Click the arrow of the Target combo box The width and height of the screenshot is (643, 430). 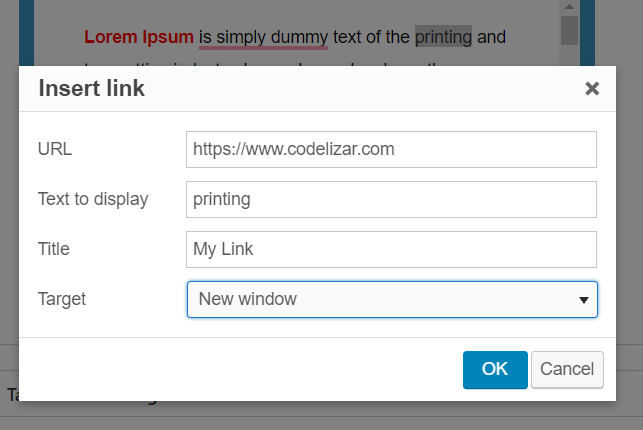[584, 300]
